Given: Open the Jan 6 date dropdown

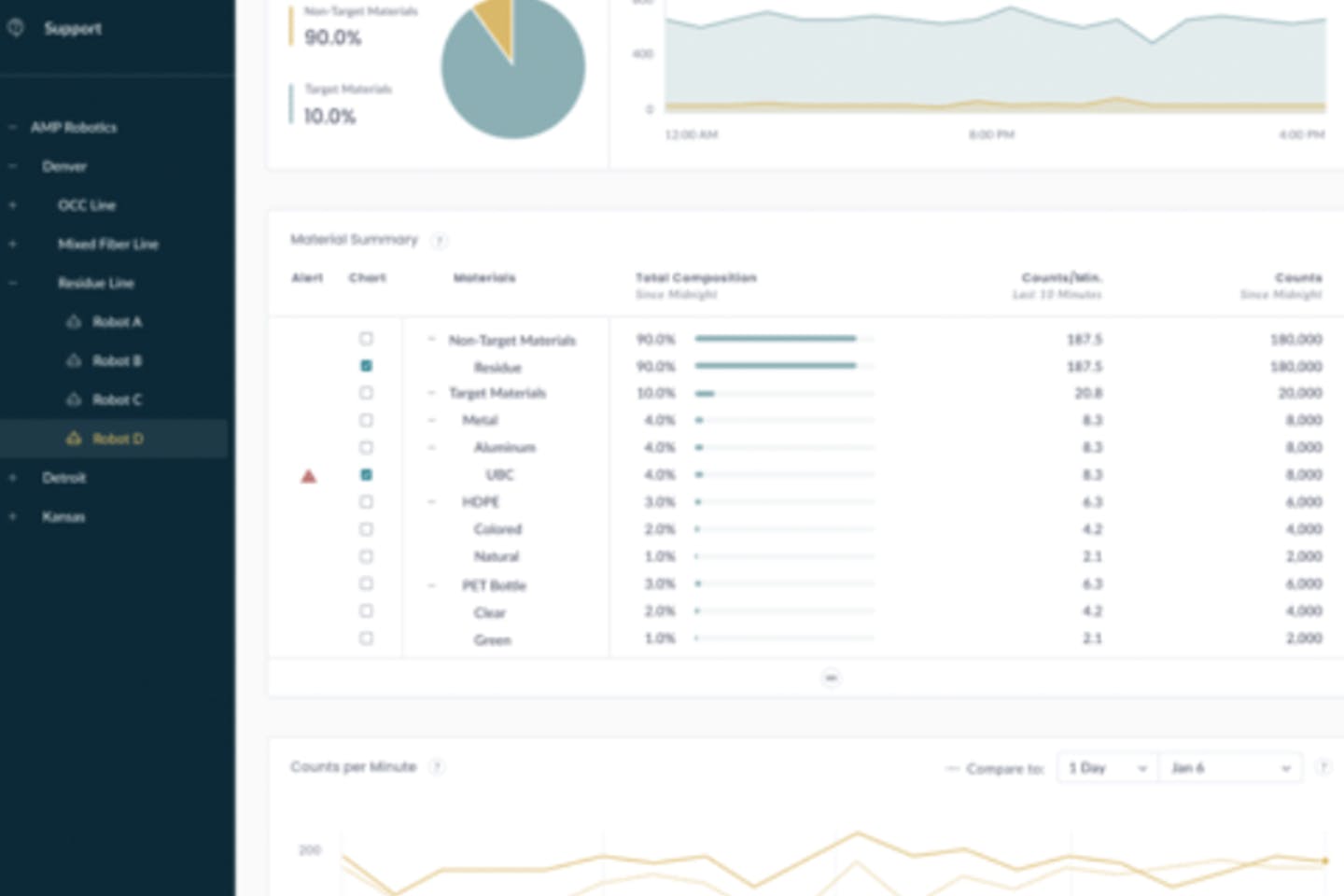Looking at the screenshot, I should pyautogui.click(x=1230, y=768).
